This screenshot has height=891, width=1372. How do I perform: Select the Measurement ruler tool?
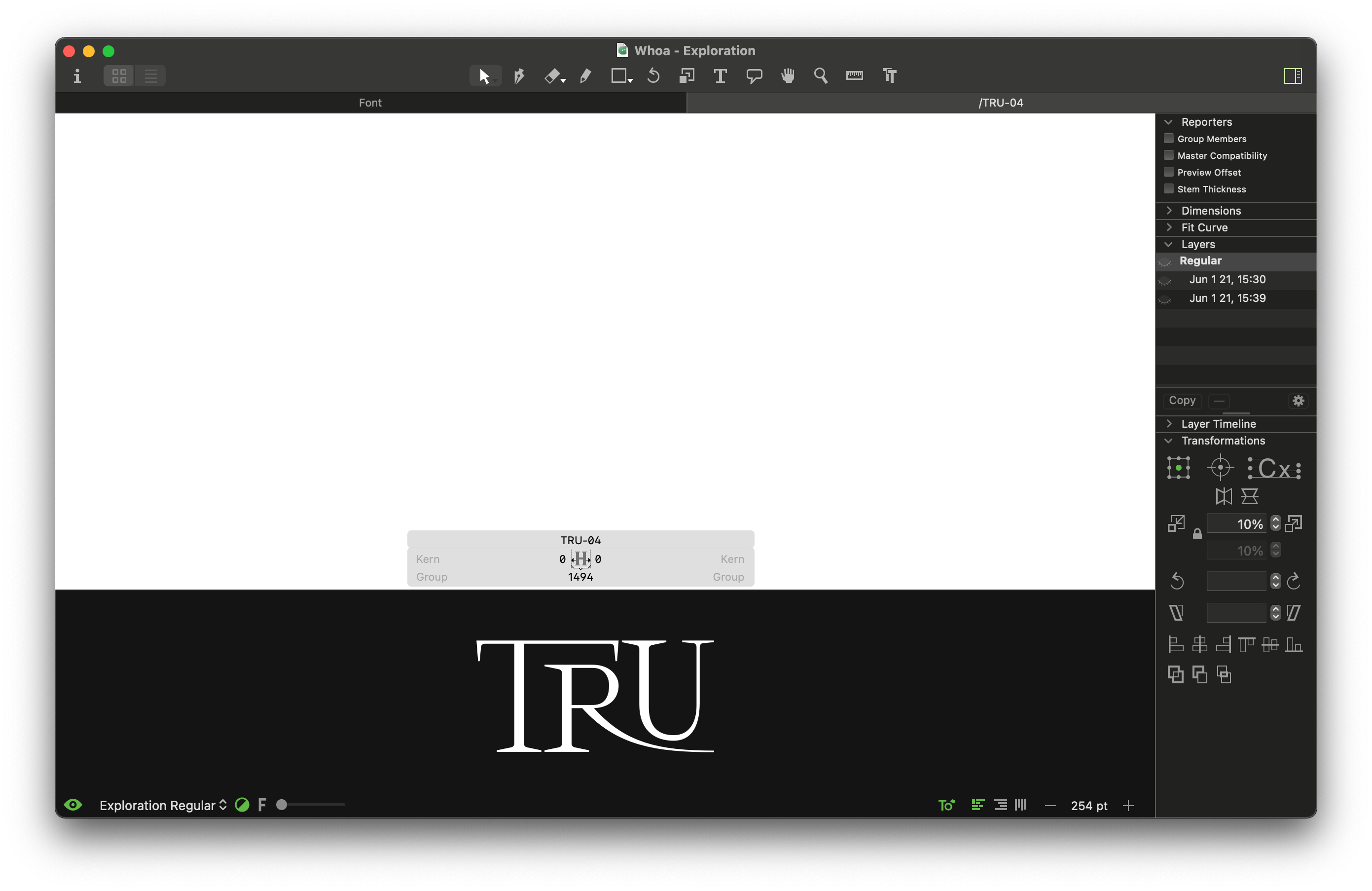[x=854, y=75]
